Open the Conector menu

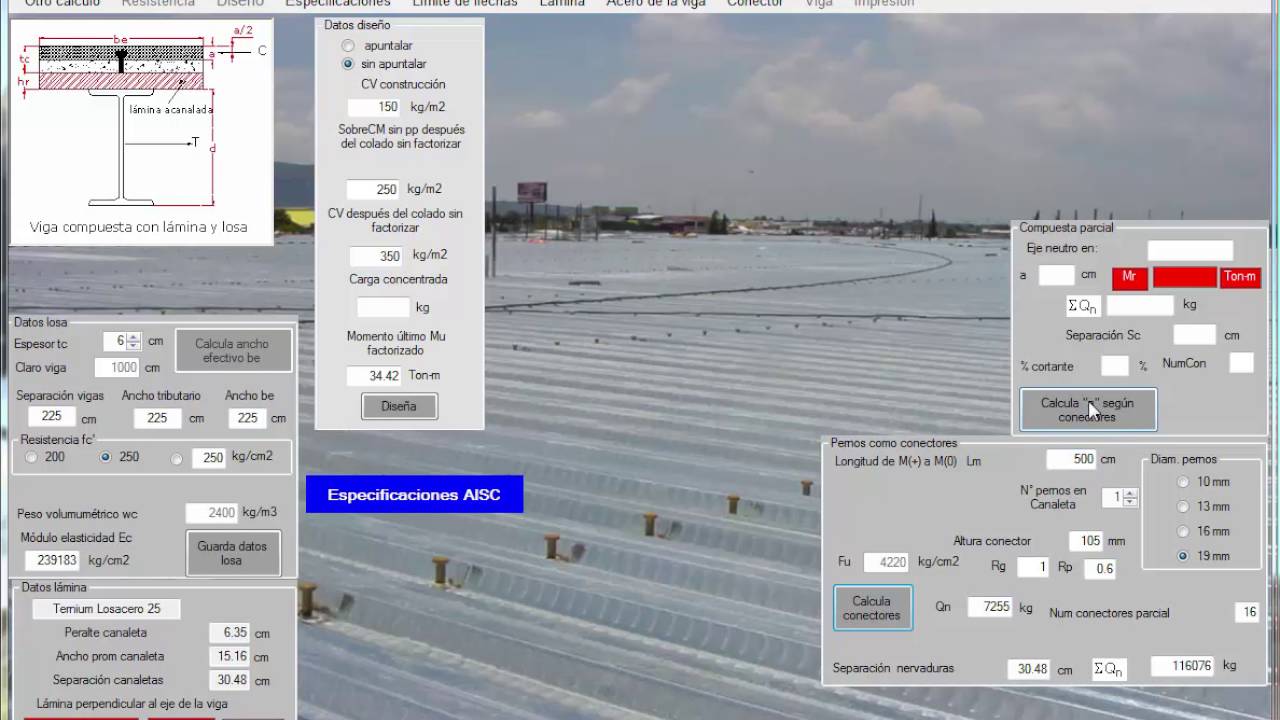tap(755, 4)
